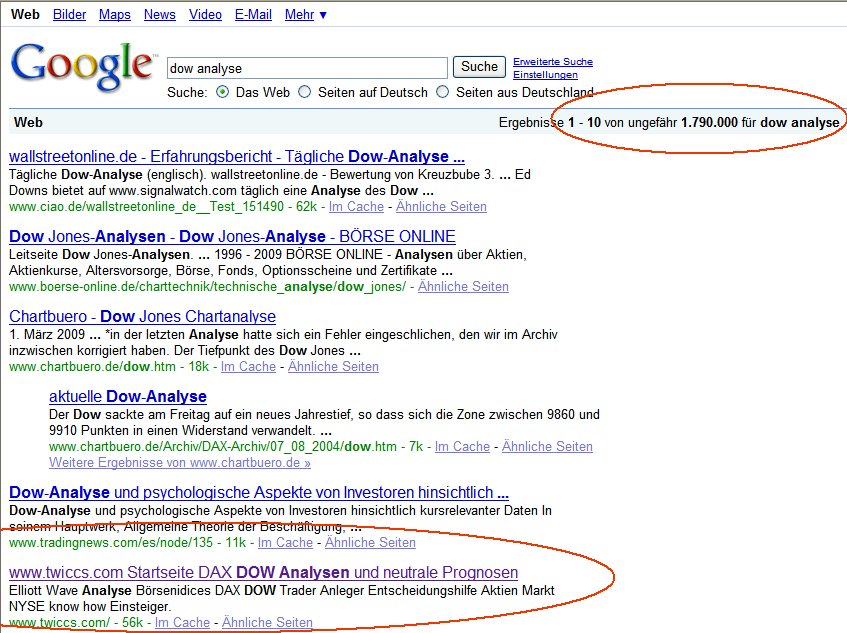Open 'Weitere Ergebnisse von www.chartbuero.de'
847x633 pixels.
180,463
